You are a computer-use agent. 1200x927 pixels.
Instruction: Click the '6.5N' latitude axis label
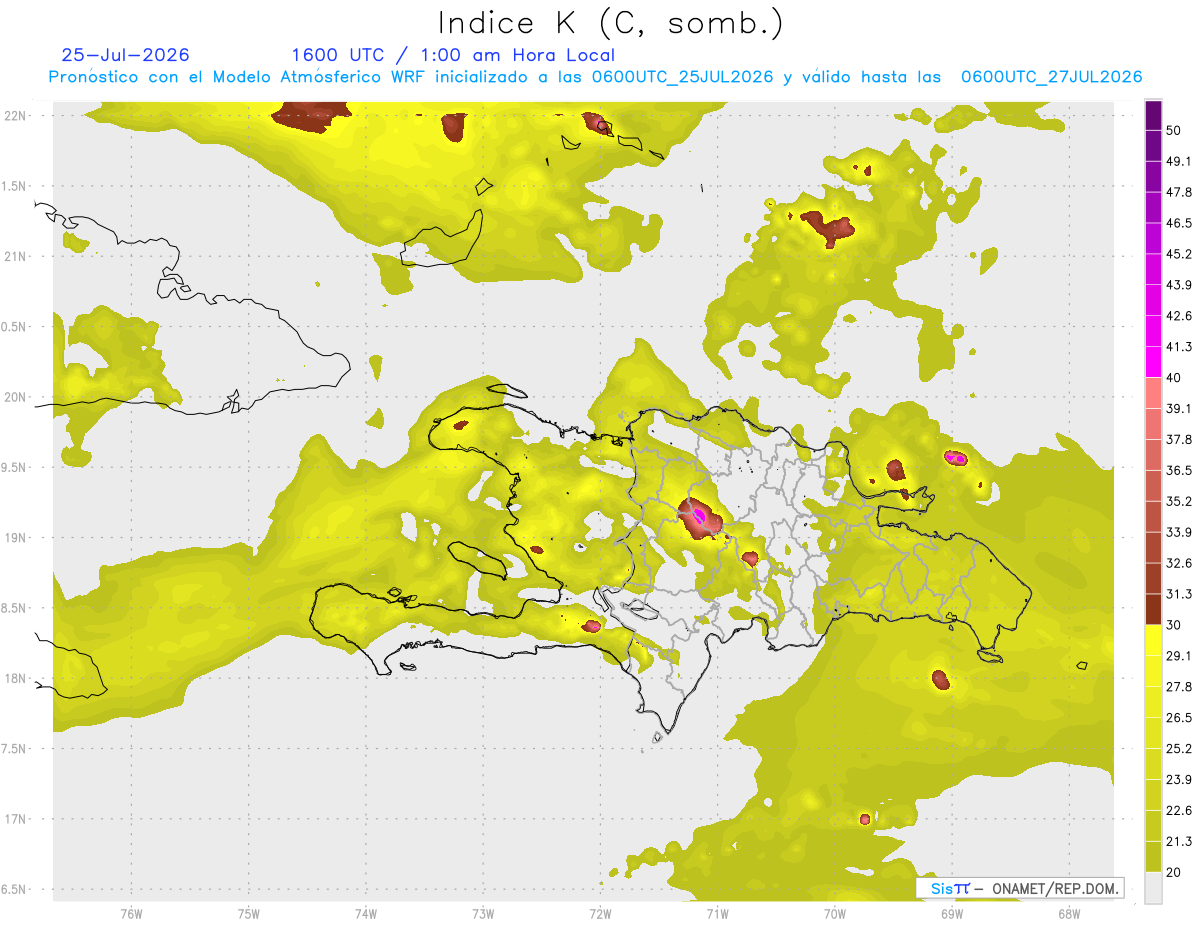tap(15, 889)
